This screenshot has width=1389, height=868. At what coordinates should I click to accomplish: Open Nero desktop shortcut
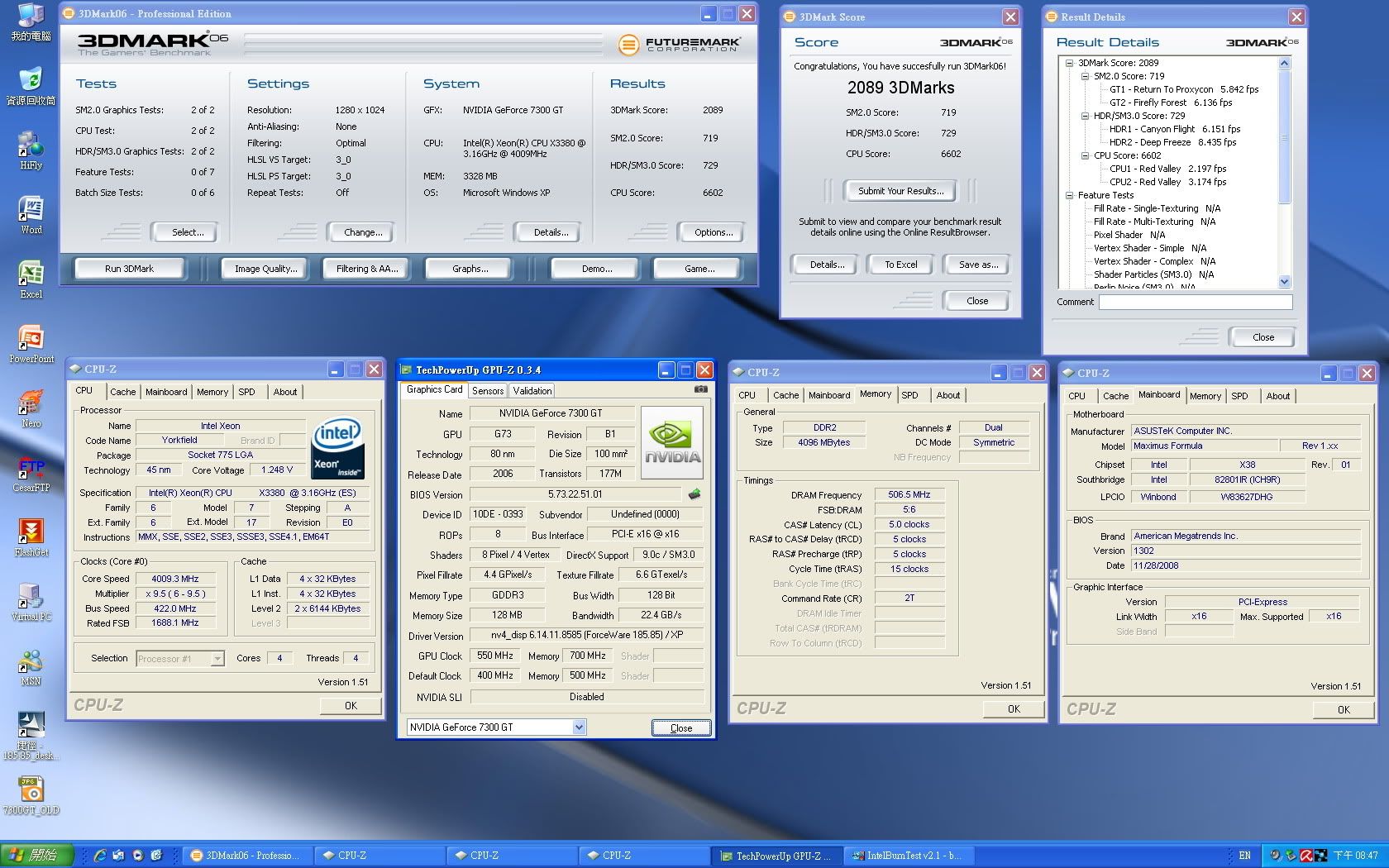click(31, 408)
